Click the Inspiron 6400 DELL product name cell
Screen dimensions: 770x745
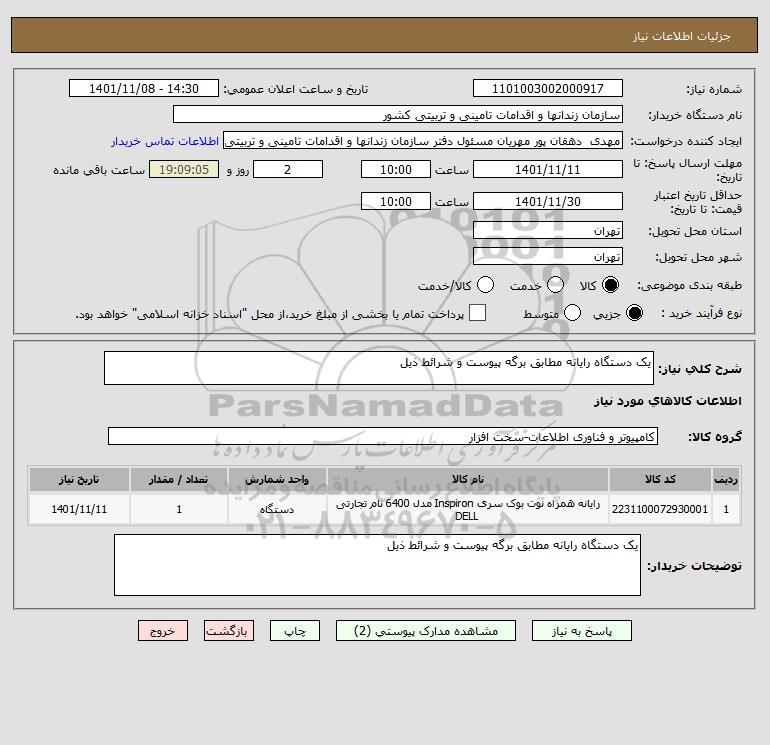point(468,509)
